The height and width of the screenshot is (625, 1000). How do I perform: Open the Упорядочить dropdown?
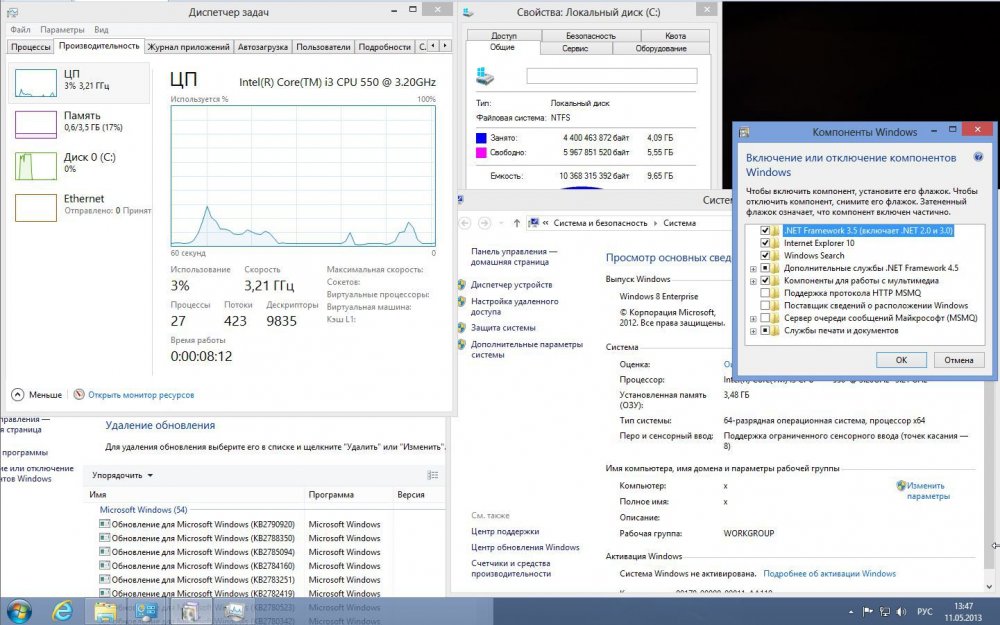122,475
